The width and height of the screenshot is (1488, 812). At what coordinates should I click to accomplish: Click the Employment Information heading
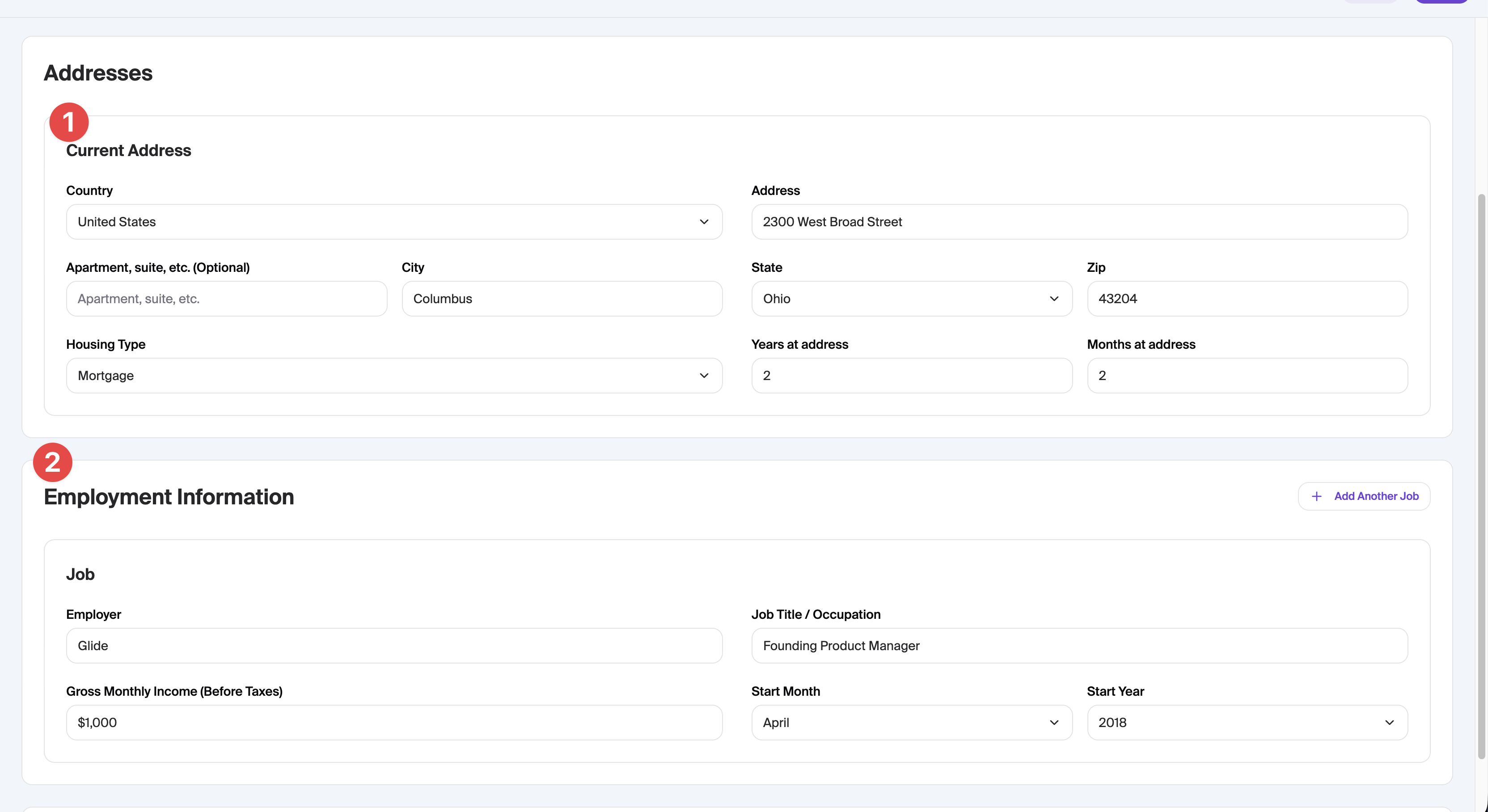(x=169, y=497)
